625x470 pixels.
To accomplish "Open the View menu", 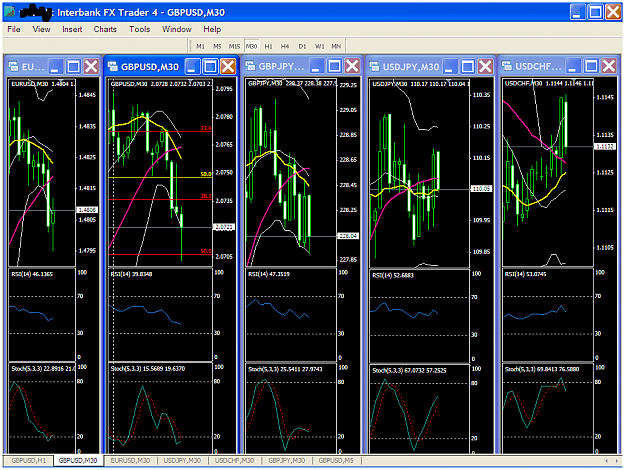I will click(x=41, y=29).
